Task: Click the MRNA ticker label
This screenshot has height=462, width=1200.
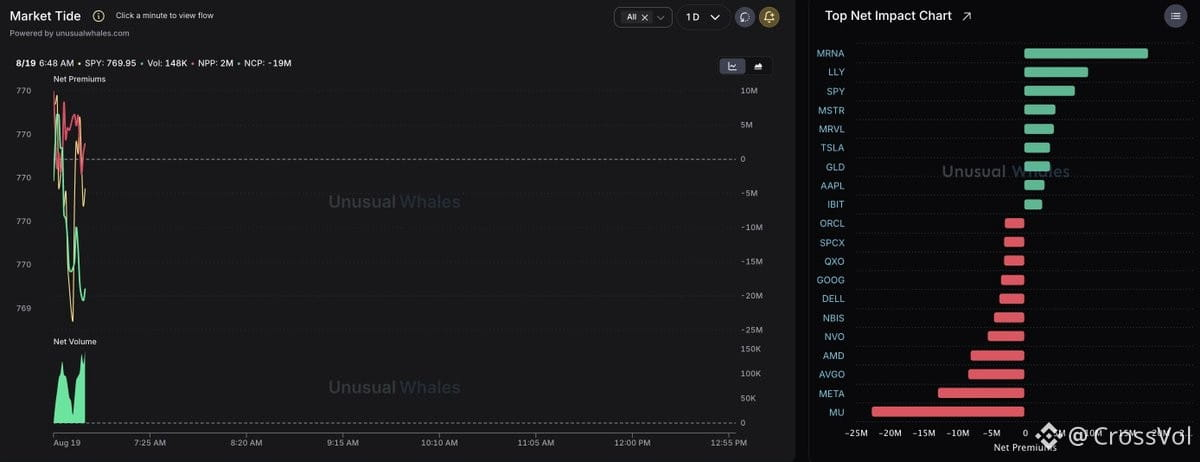Action: pos(830,53)
